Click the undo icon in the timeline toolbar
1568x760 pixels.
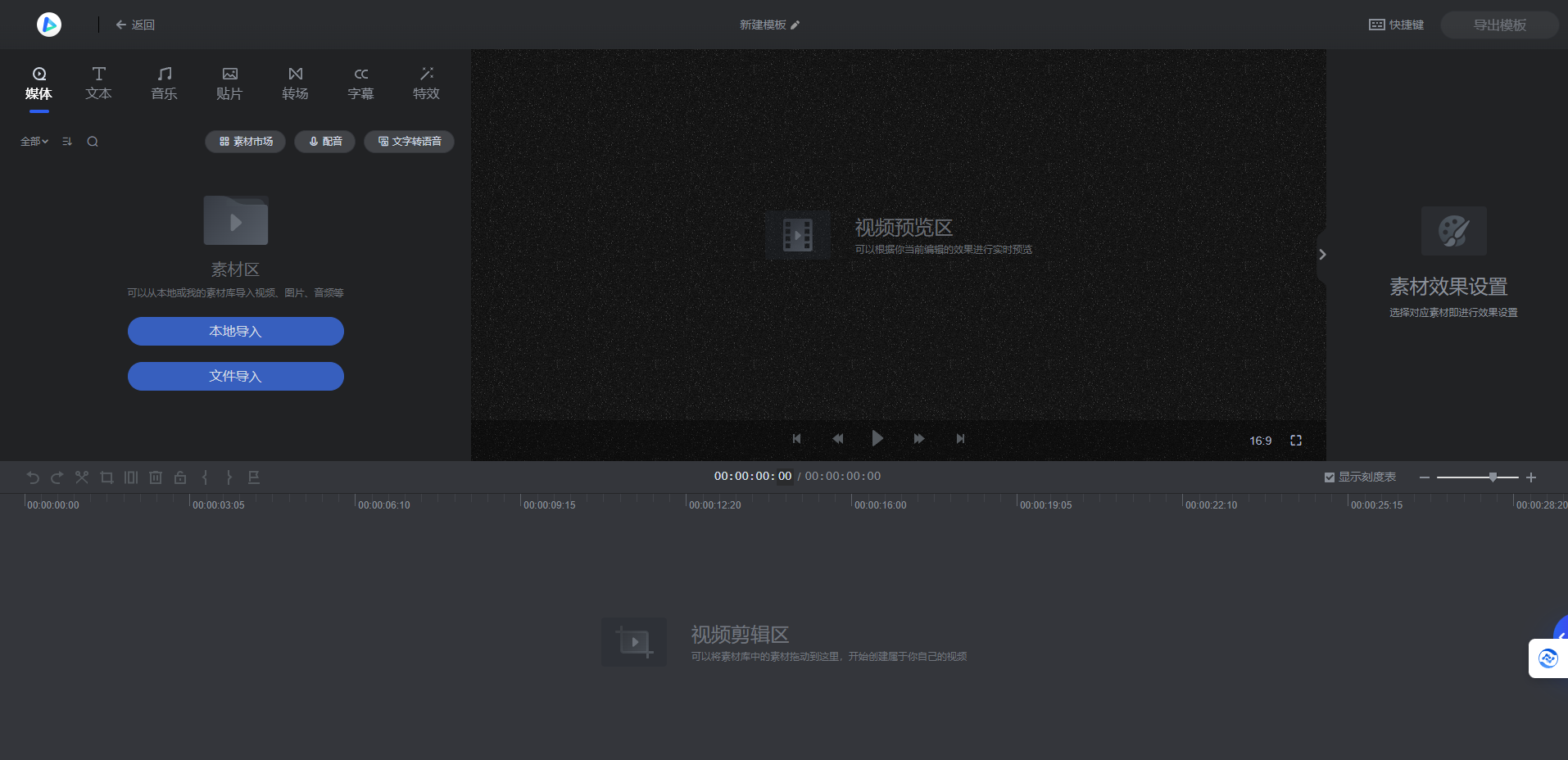(32, 477)
